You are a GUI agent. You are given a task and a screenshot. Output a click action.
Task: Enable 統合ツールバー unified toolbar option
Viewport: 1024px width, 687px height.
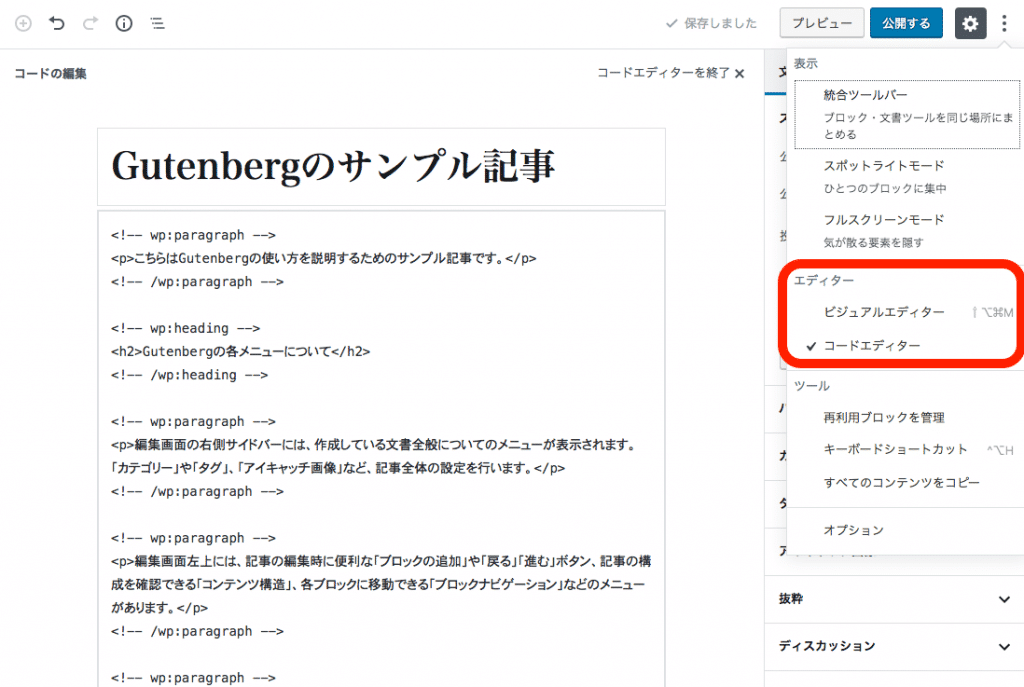tap(907, 114)
